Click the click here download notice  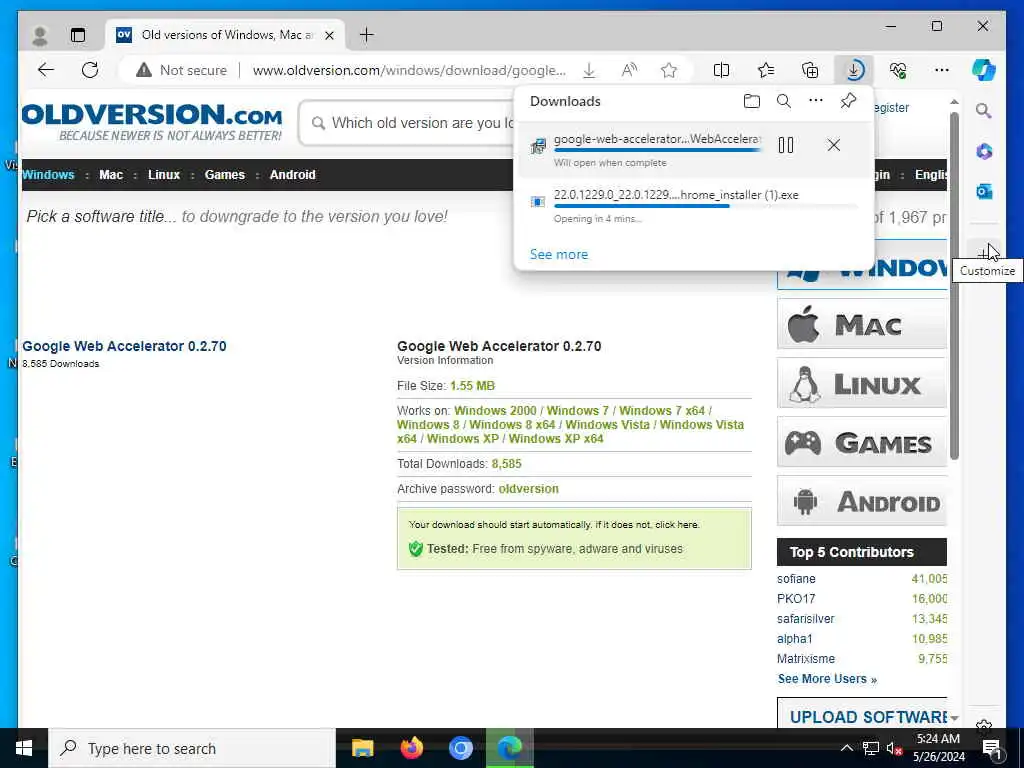point(677,524)
